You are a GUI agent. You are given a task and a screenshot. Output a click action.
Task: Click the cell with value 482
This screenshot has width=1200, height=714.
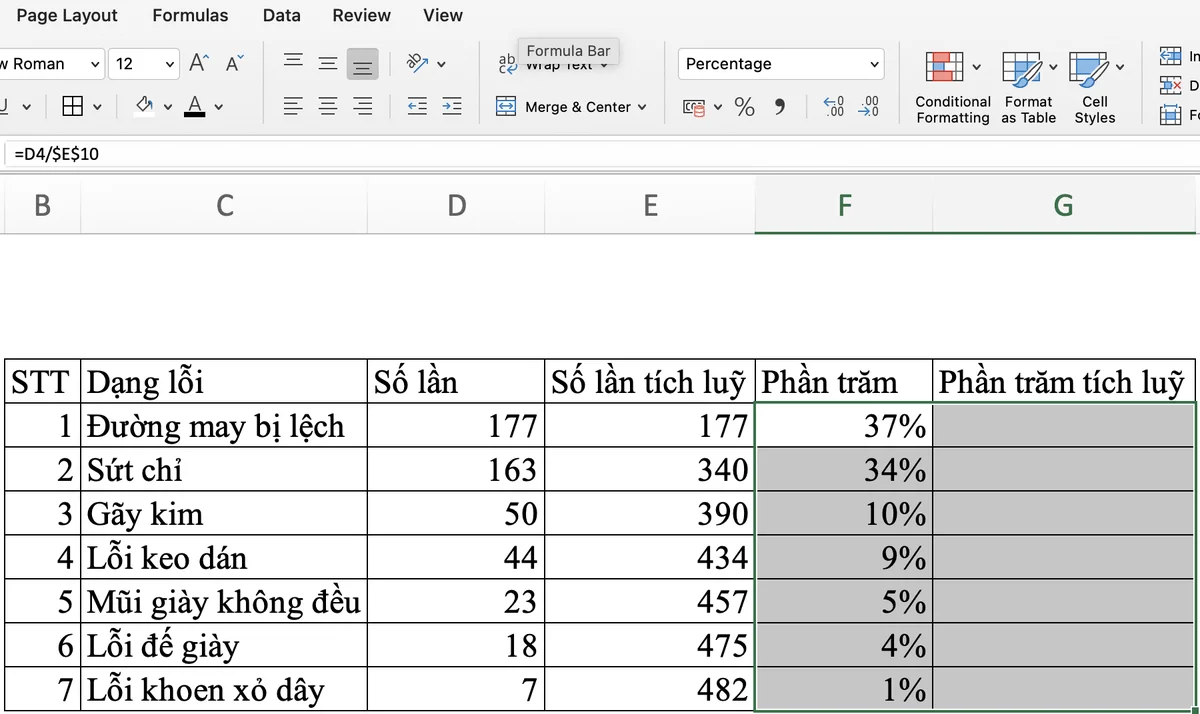point(650,689)
